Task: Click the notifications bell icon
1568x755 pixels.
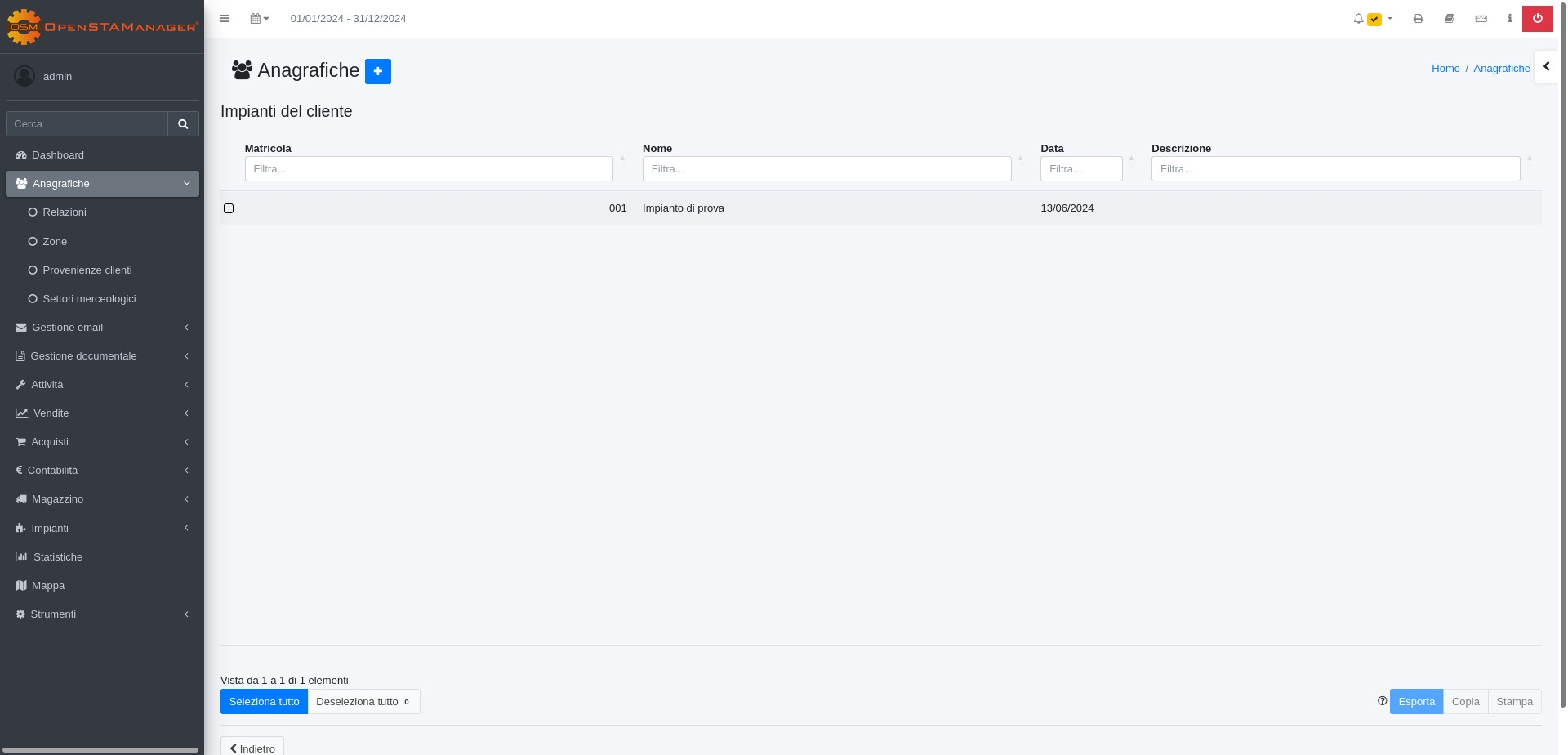Action: click(x=1359, y=19)
